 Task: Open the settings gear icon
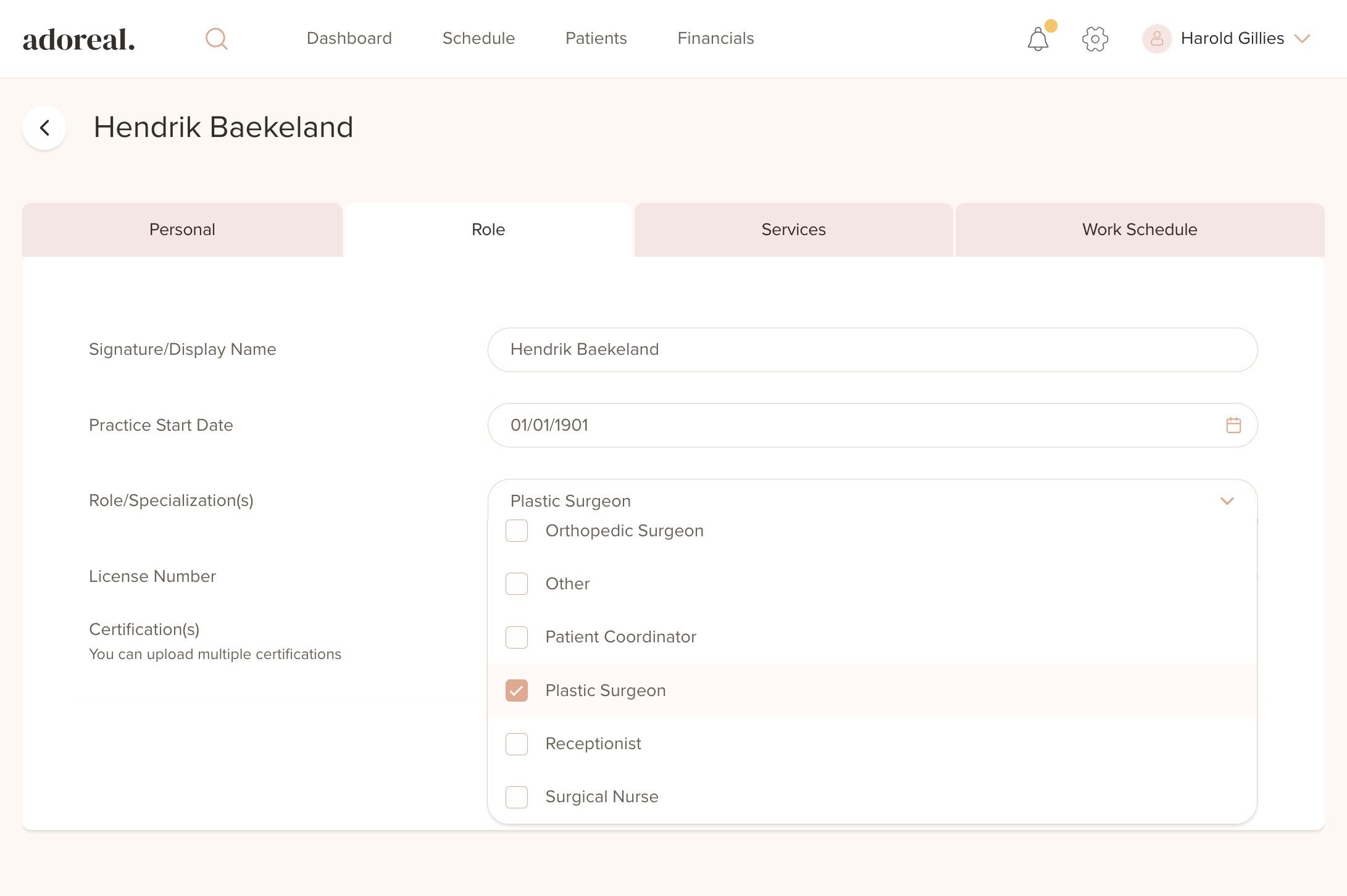coord(1095,39)
